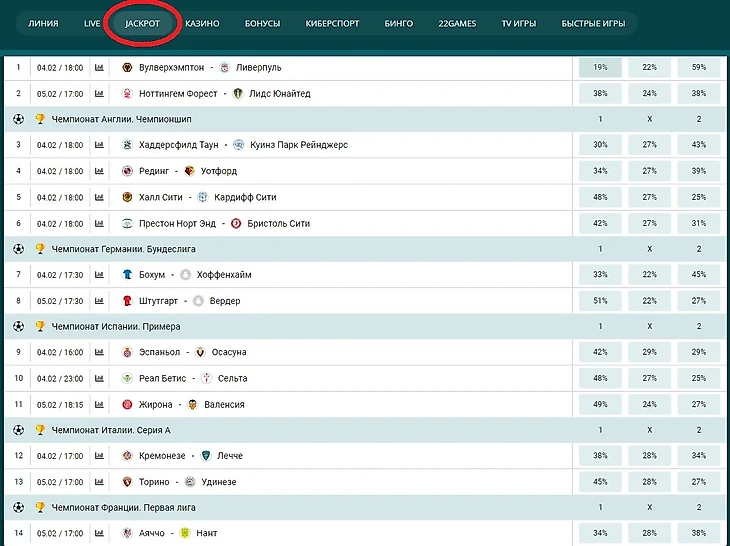This screenshot has width=730, height=546.
Task: Pick draw 24% for Ноттингем Форест - Лидс
Action: [x=649, y=94]
